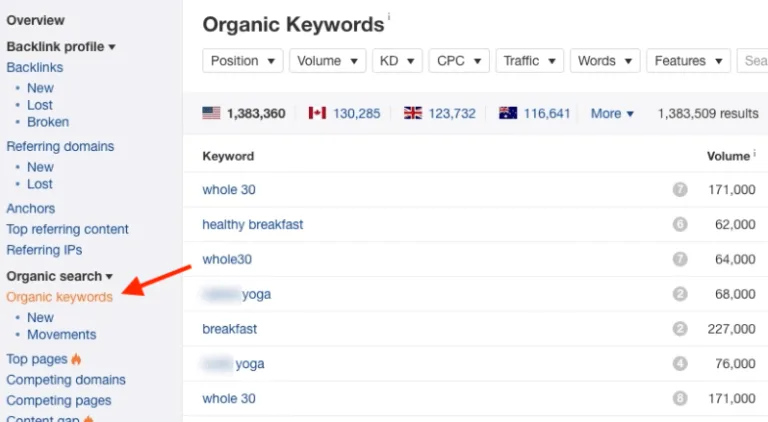
Task: Open the Overview section in sidebar
Action: pos(35,21)
